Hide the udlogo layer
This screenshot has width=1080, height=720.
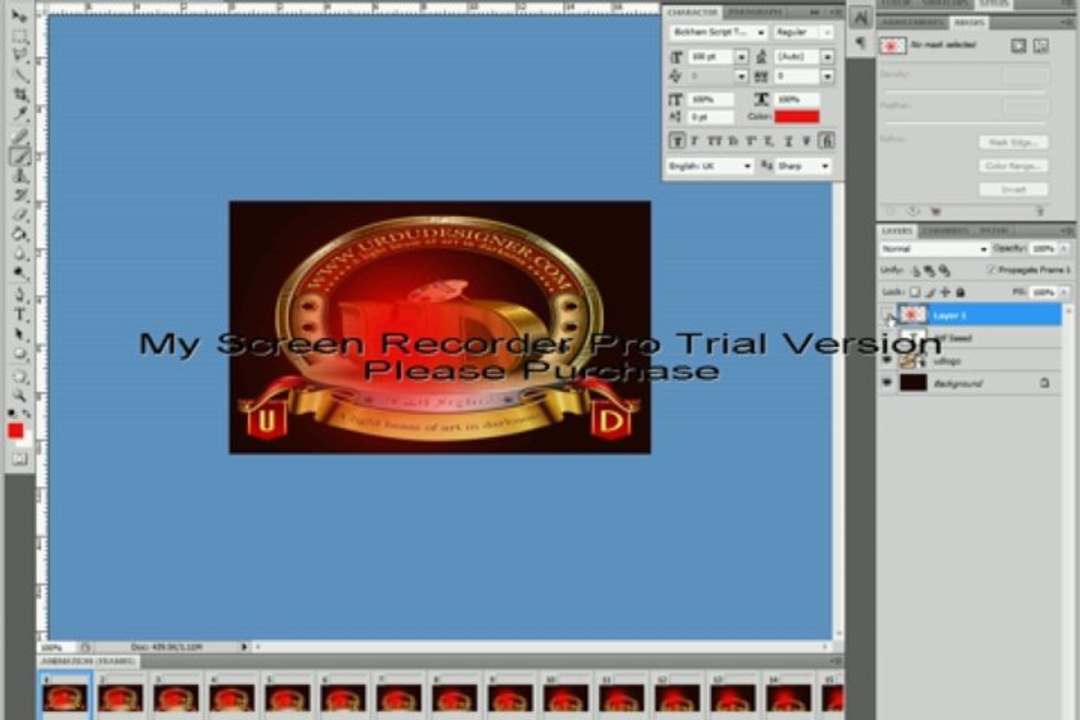(x=887, y=360)
